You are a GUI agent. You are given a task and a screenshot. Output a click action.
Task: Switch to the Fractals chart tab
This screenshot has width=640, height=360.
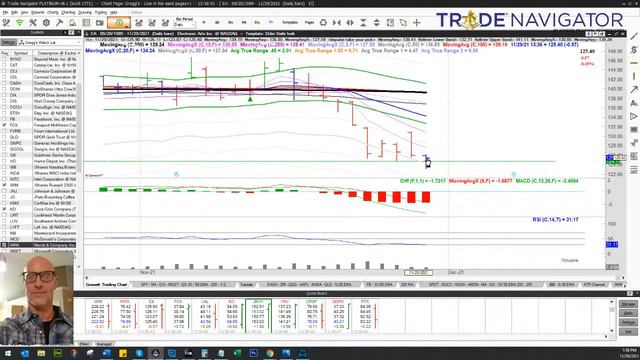click(x=247, y=284)
